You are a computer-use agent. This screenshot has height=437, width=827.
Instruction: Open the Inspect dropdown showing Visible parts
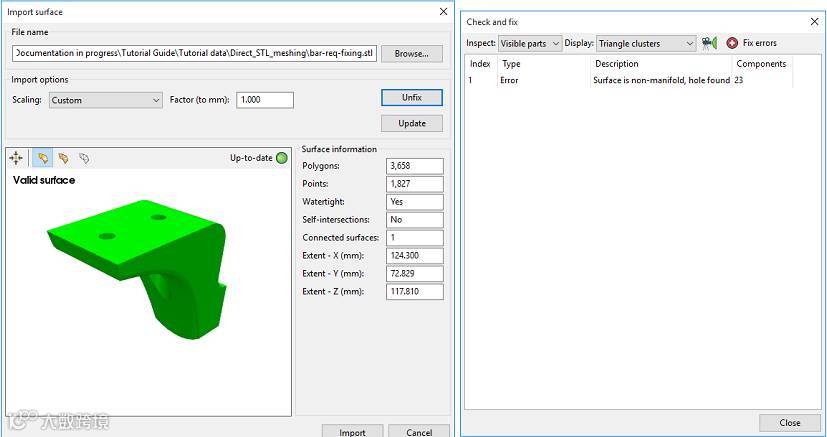(x=530, y=44)
